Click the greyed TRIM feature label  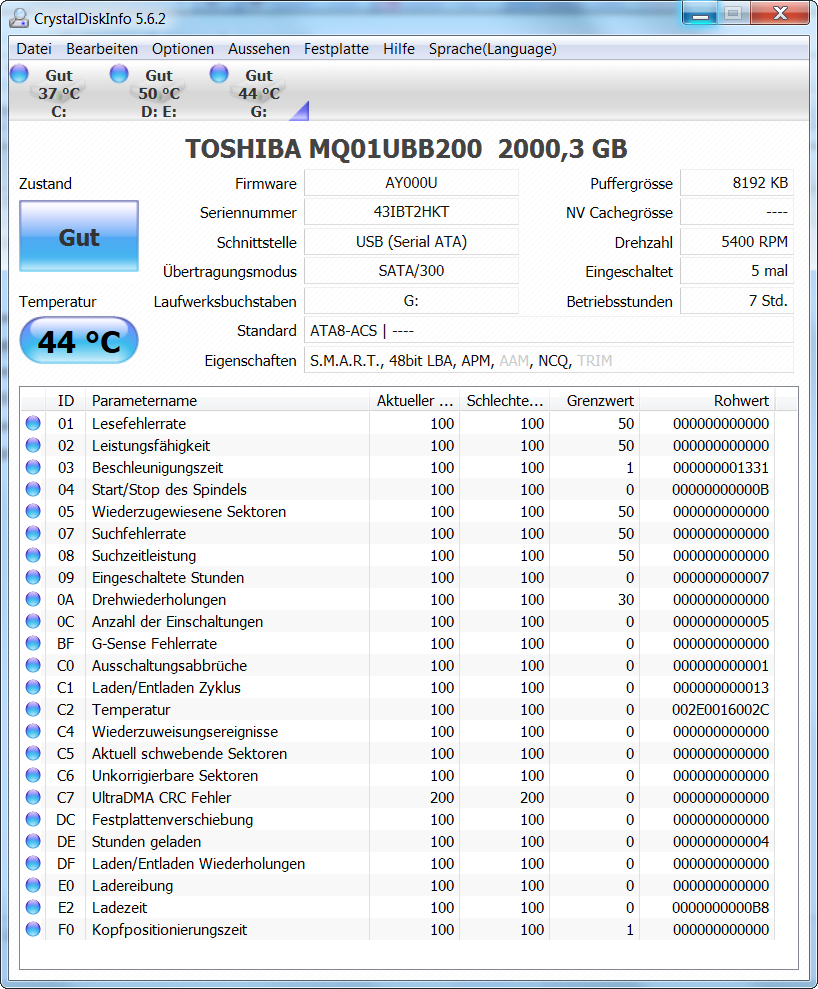pos(595,361)
